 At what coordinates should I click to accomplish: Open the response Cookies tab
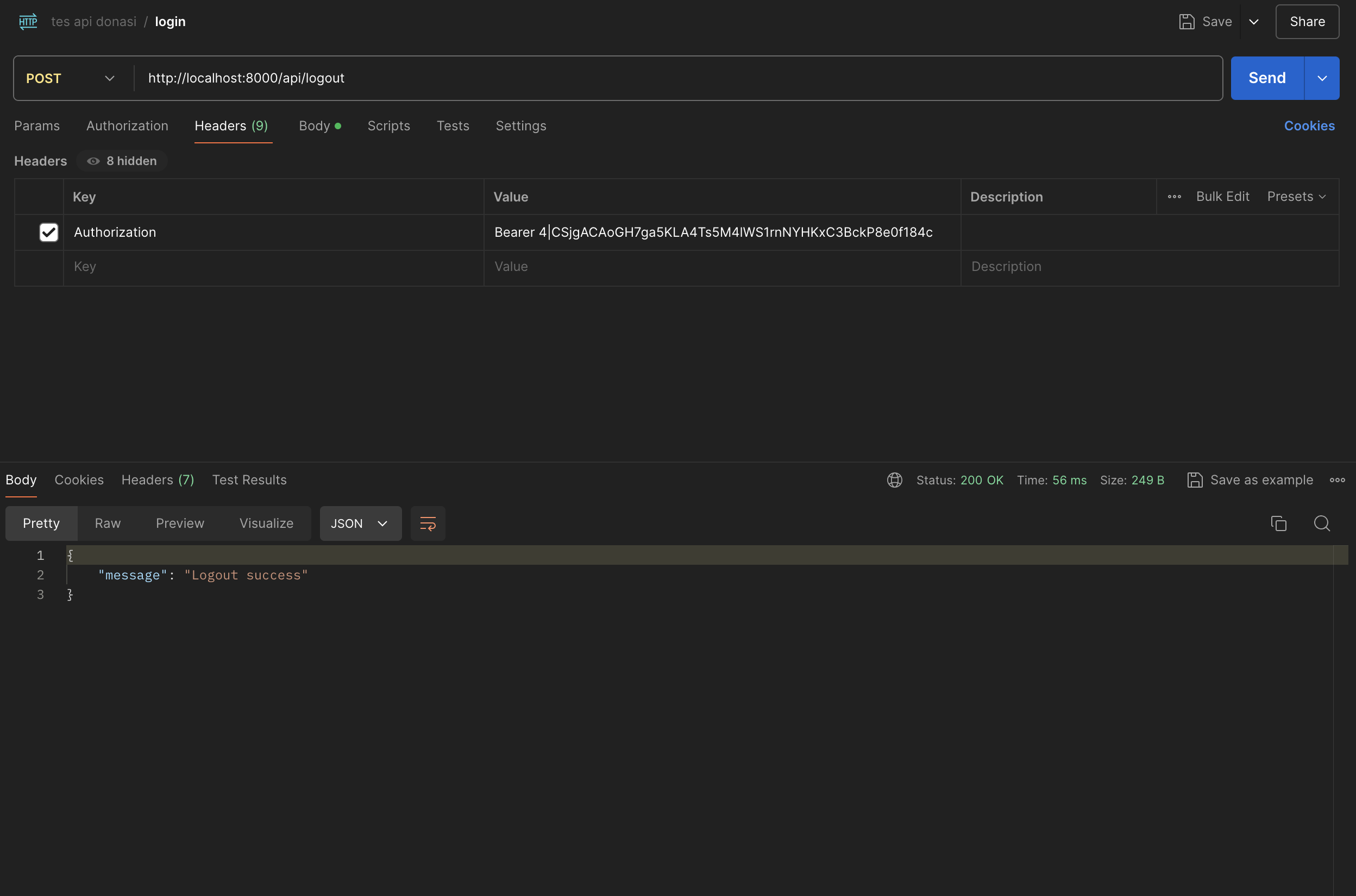pyautogui.click(x=79, y=480)
